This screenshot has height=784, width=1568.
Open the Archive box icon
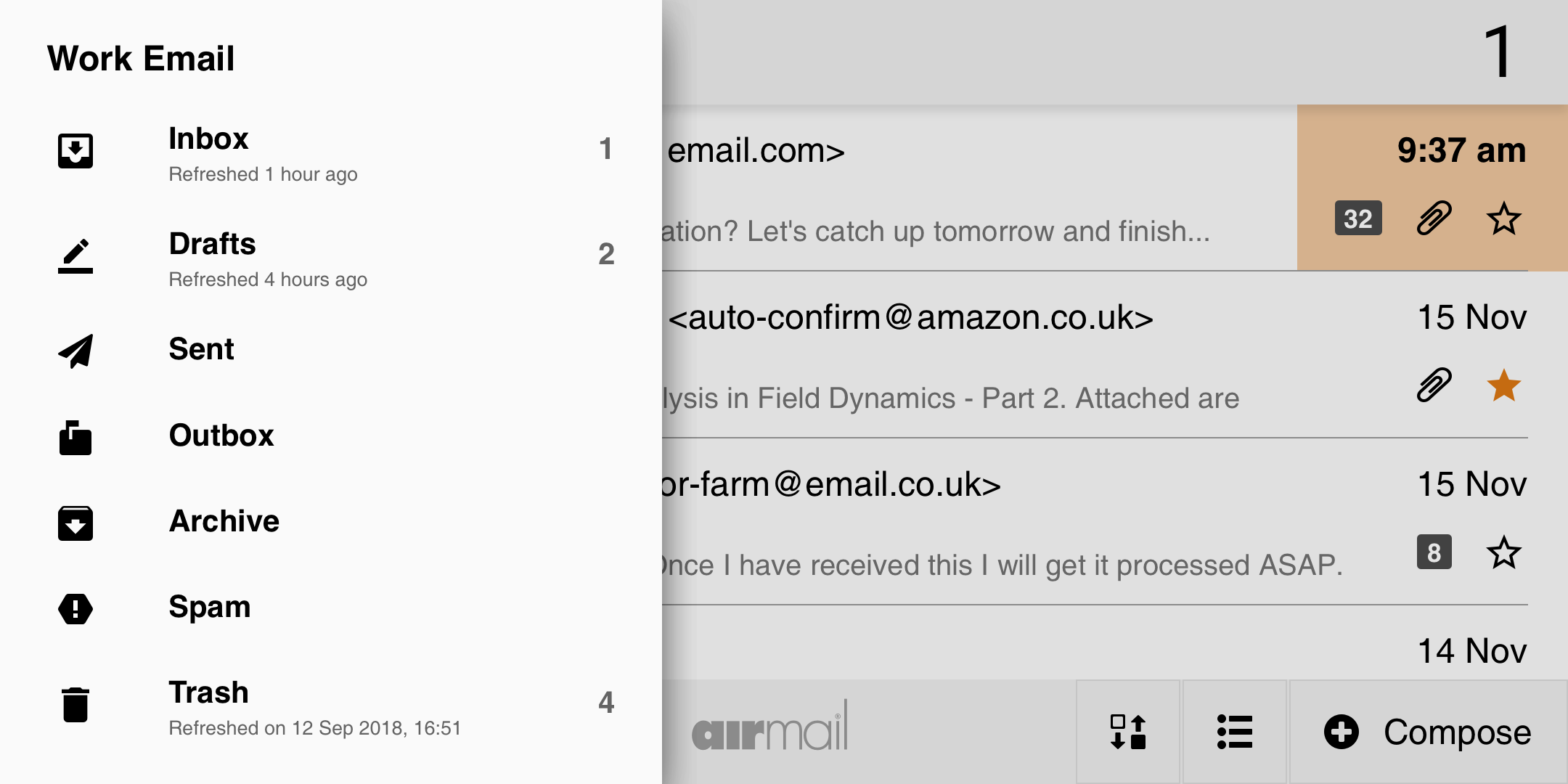point(75,523)
